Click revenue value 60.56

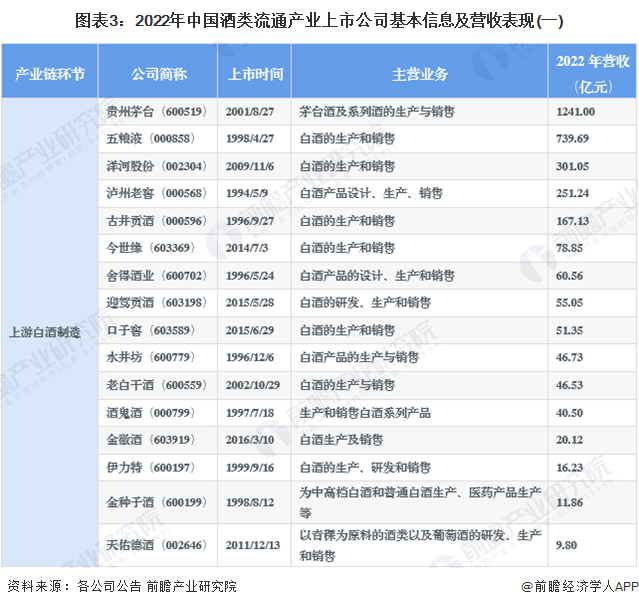(x=569, y=276)
